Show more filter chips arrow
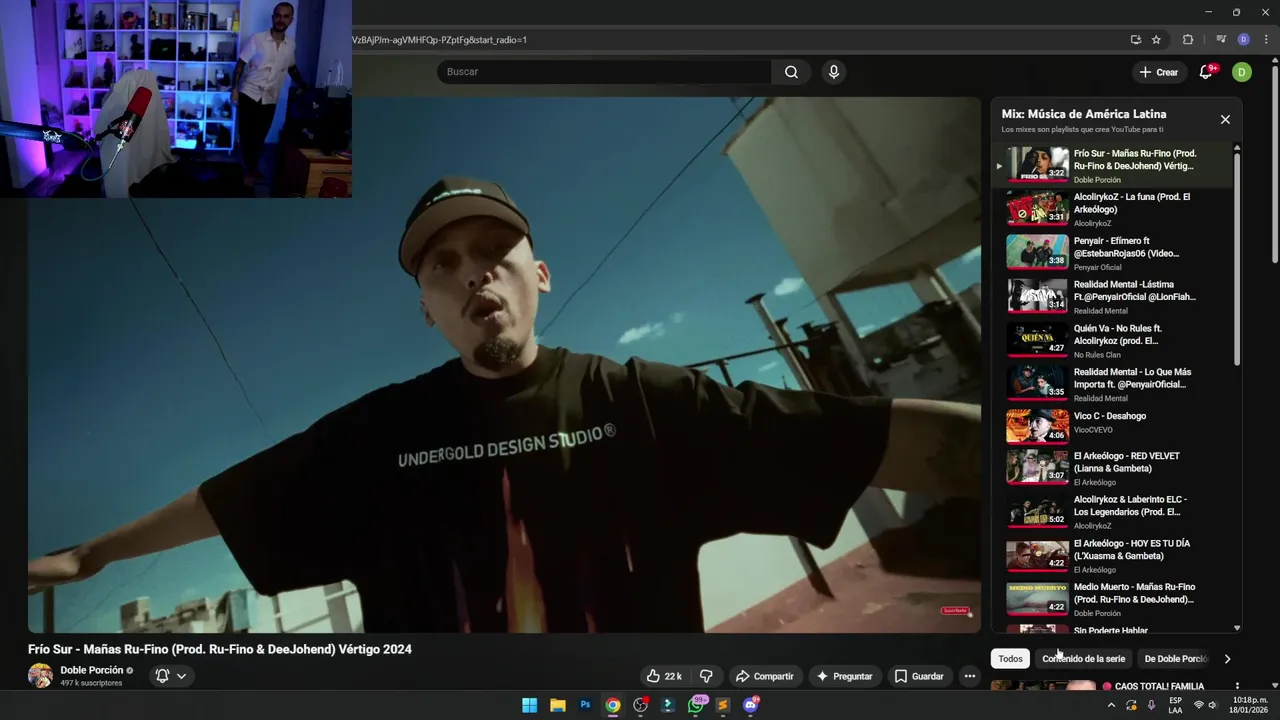 [x=1227, y=659]
